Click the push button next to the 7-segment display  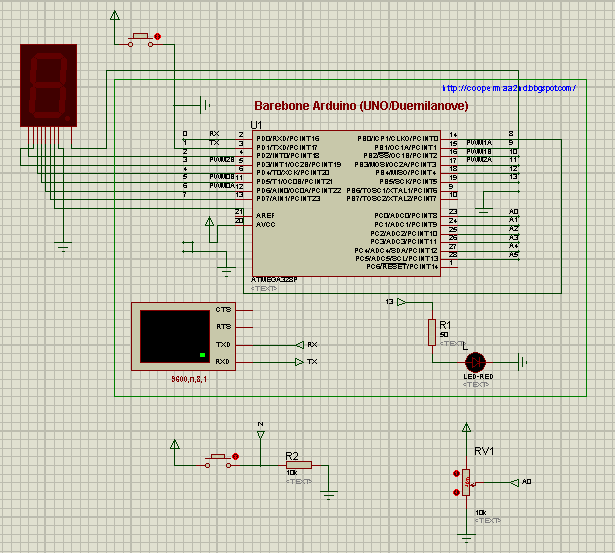[140, 40]
